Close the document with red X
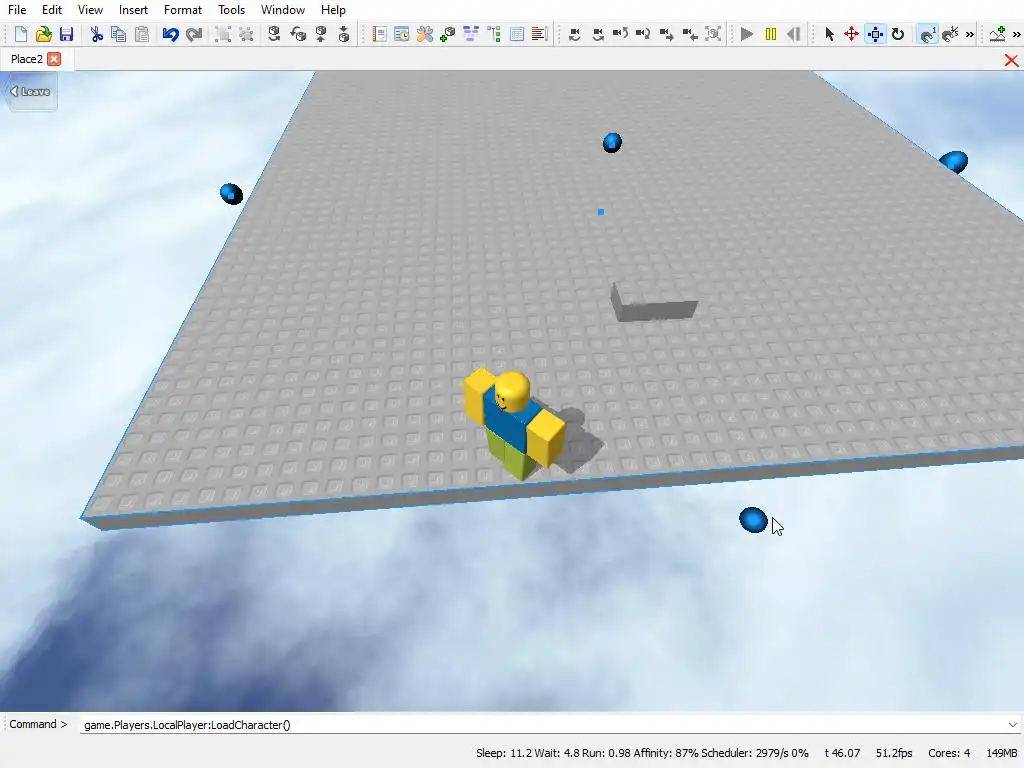Viewport: 1024px width, 768px height. point(1012,60)
